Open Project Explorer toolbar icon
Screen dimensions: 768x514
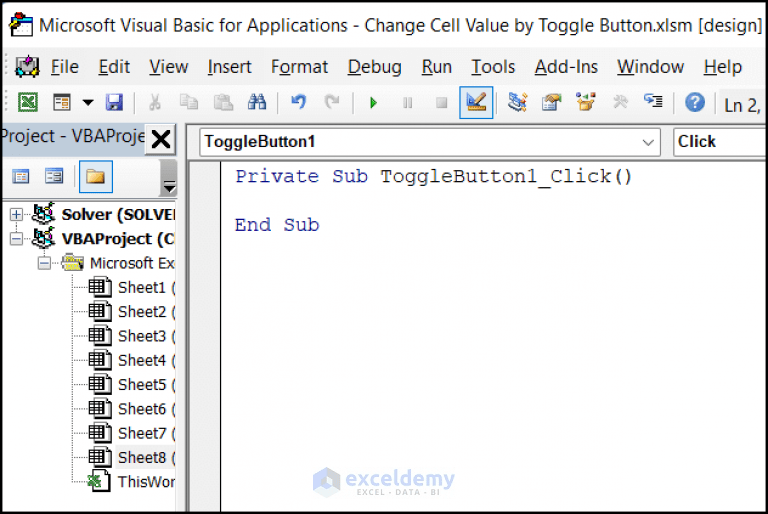tap(517, 102)
